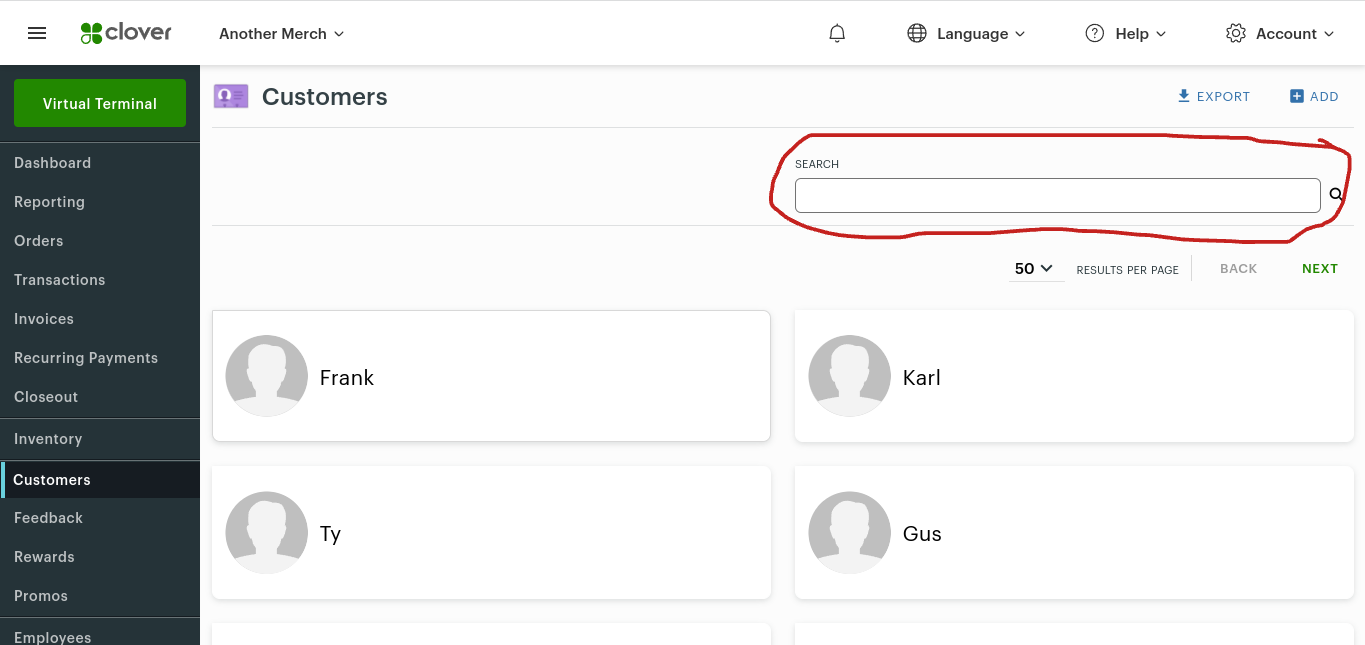
Task: Focus the customer Search input field
Action: 1058,195
